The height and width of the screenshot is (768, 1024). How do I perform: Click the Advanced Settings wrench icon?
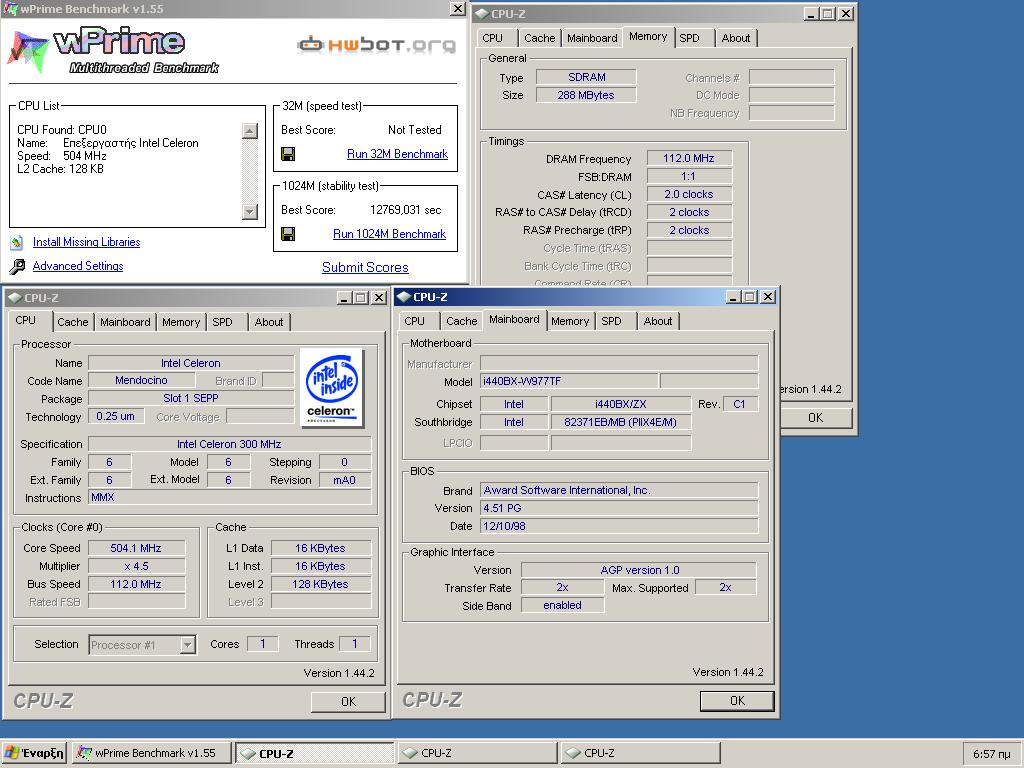[17, 266]
